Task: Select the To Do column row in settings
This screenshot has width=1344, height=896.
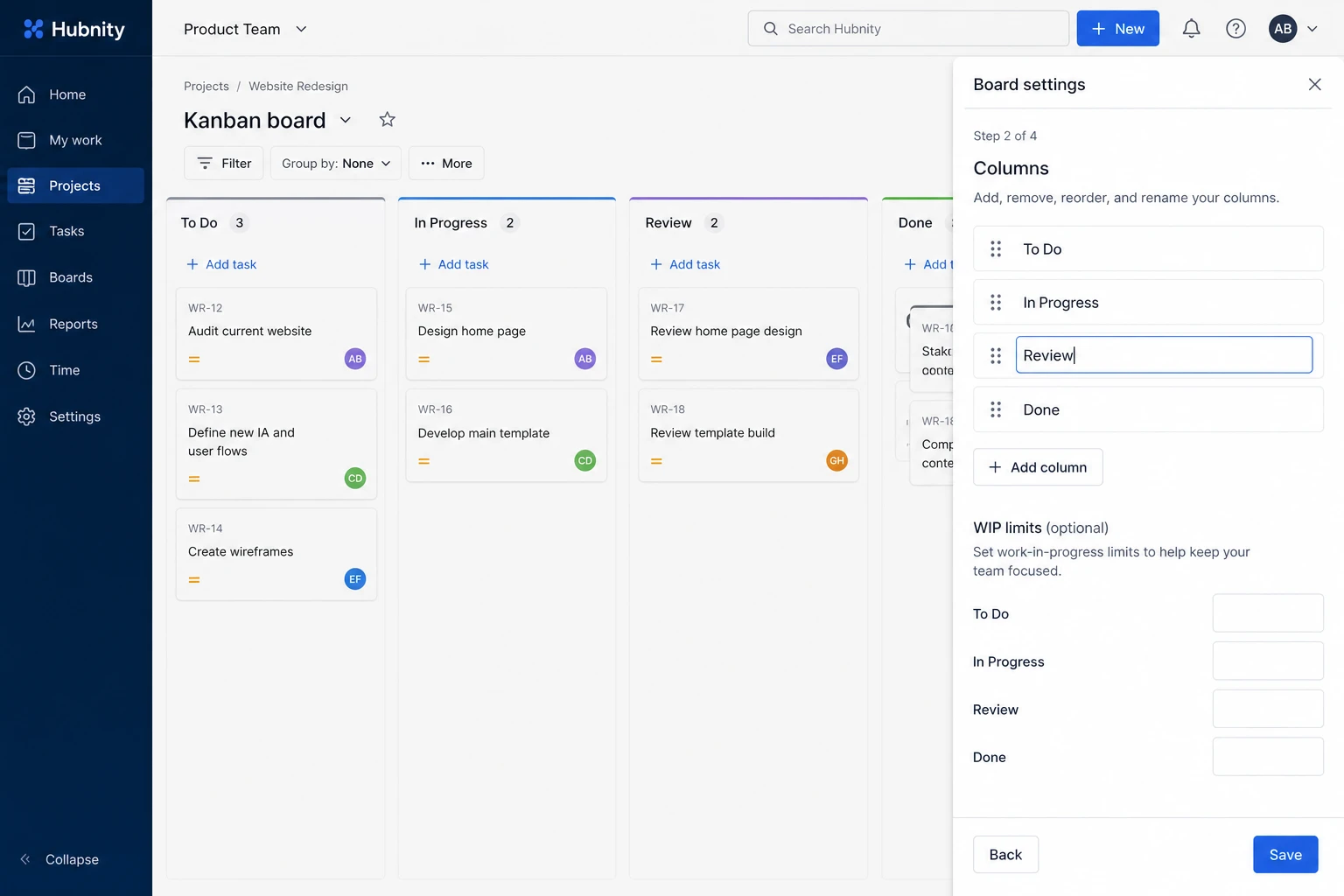Action: click(x=1148, y=249)
